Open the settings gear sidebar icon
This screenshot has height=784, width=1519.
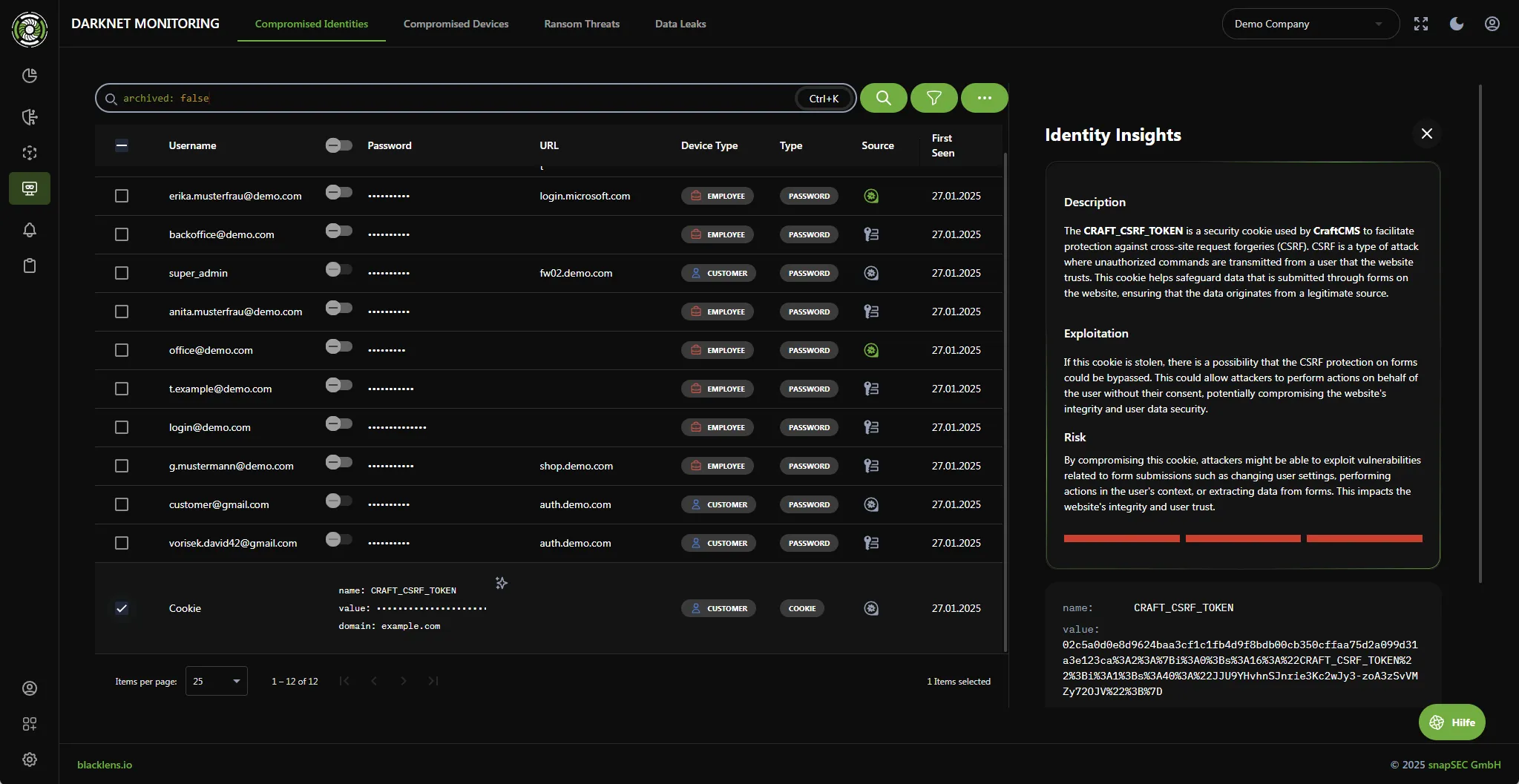click(x=30, y=760)
